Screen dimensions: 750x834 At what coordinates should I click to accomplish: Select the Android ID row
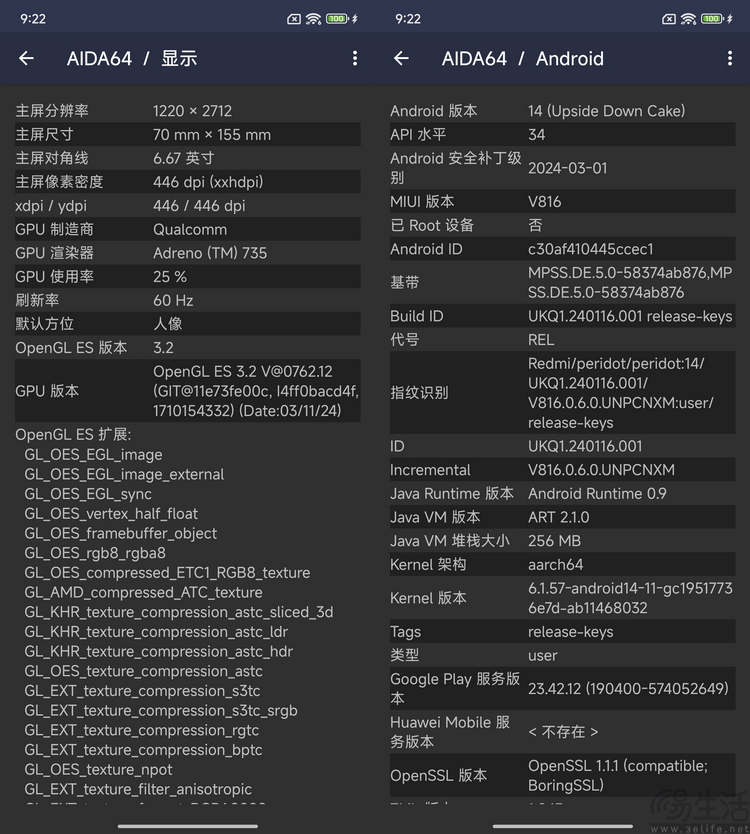[x=563, y=249]
